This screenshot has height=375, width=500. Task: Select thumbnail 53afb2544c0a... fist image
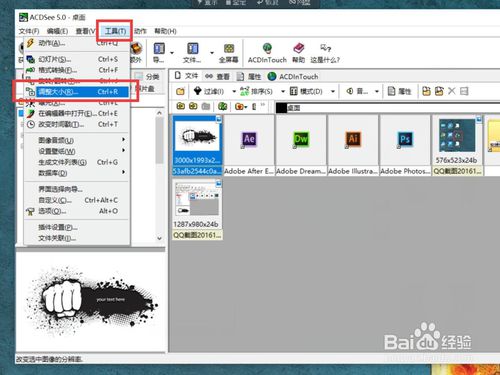point(197,145)
